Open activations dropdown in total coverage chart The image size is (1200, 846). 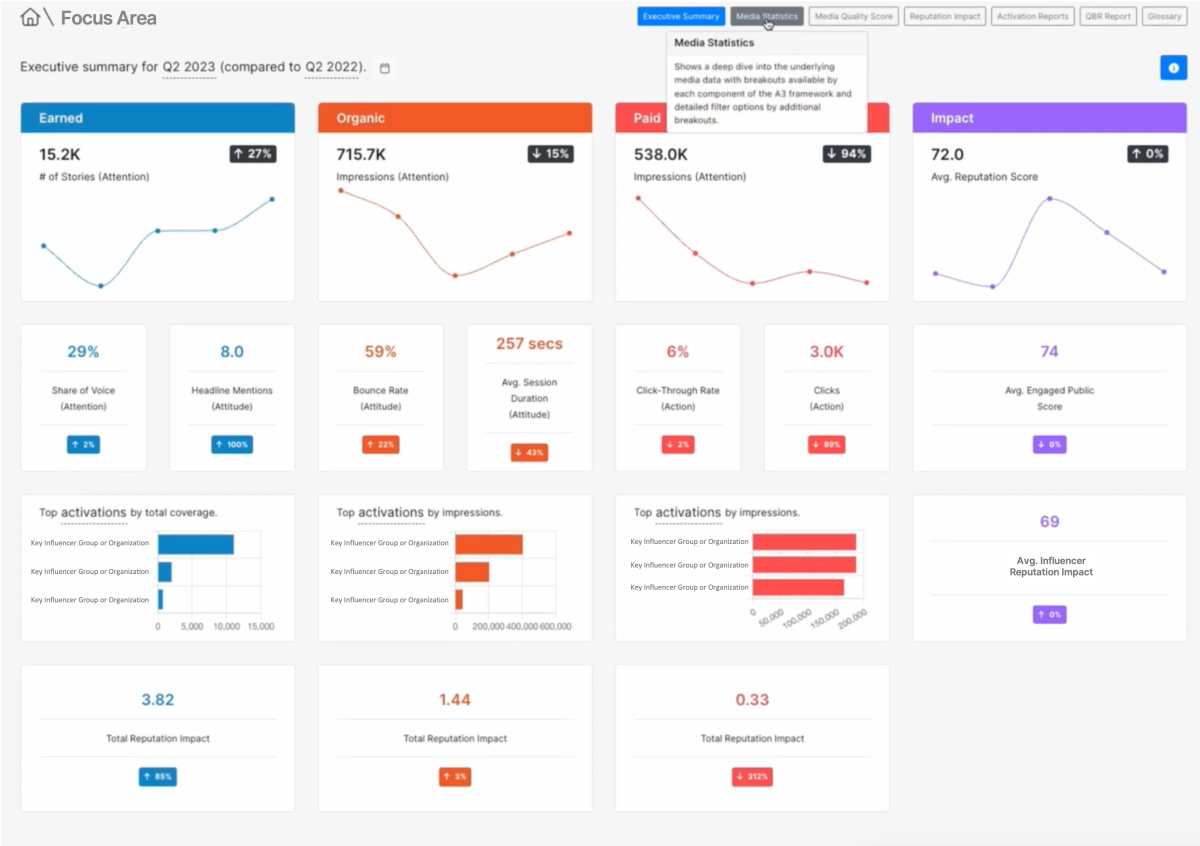coord(93,513)
